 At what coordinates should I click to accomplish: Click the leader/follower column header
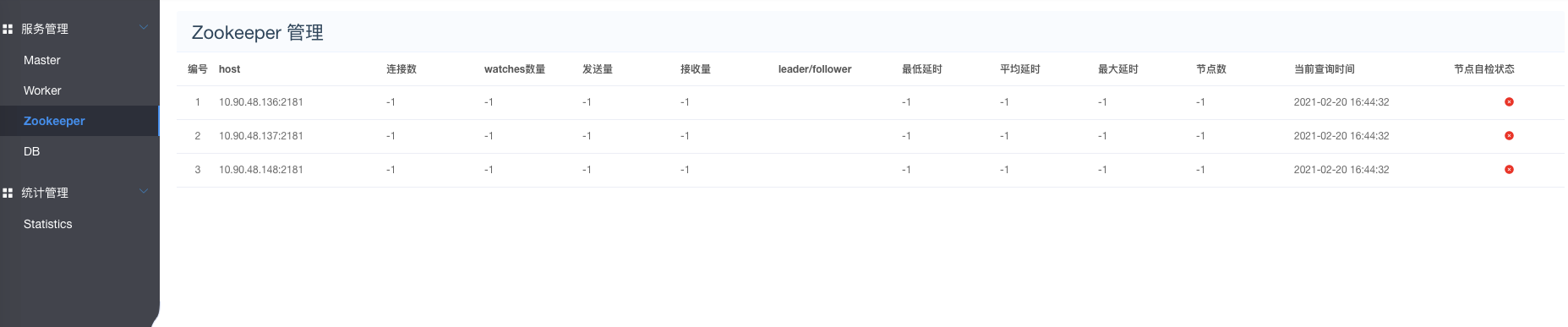[815, 69]
